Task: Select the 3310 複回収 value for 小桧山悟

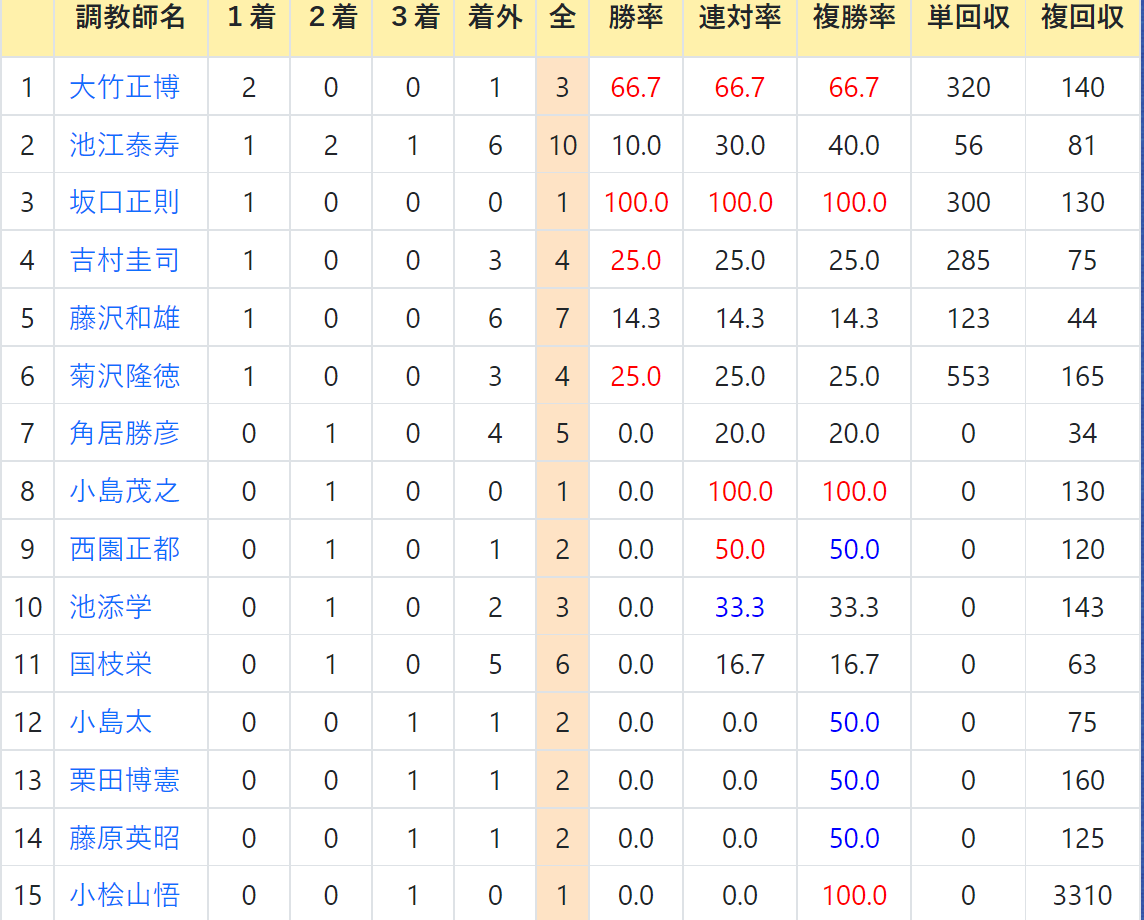Action: click(1082, 895)
